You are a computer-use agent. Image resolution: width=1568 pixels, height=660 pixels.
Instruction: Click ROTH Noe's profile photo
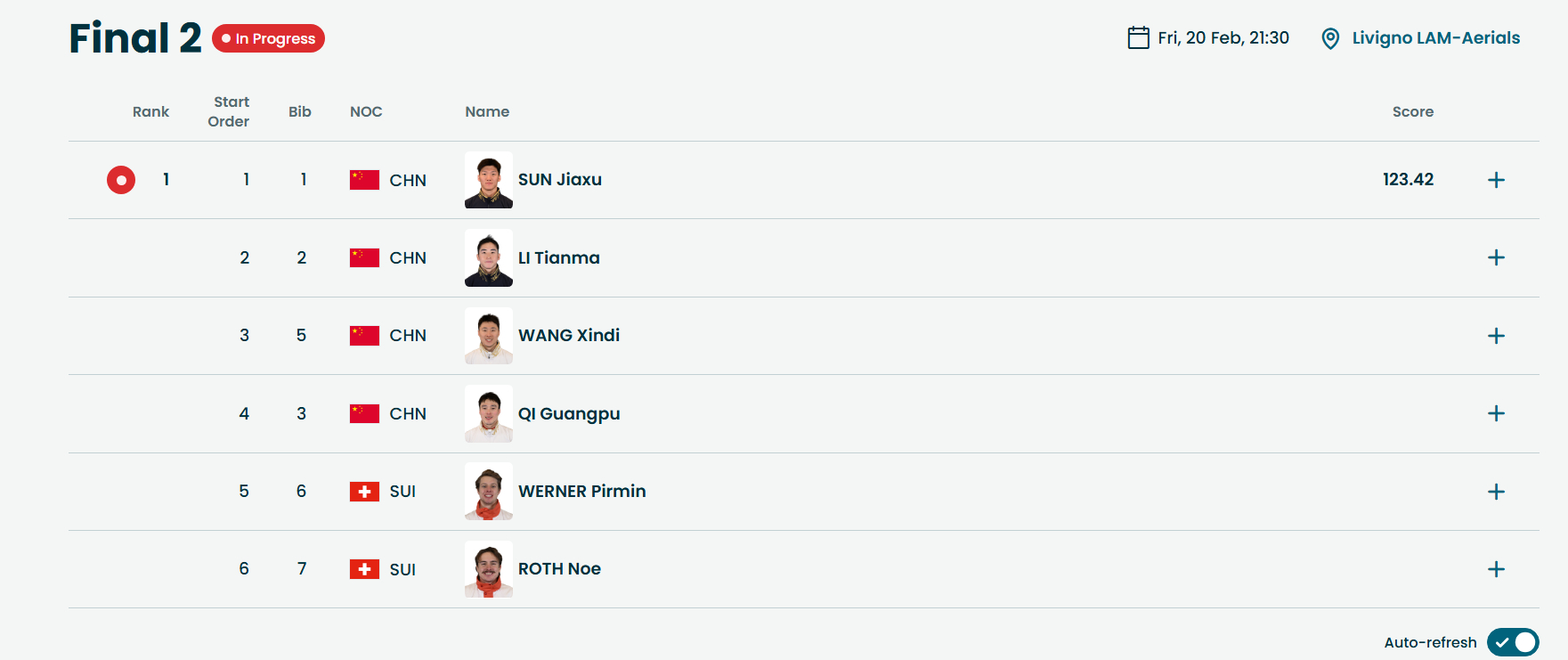[489, 569]
